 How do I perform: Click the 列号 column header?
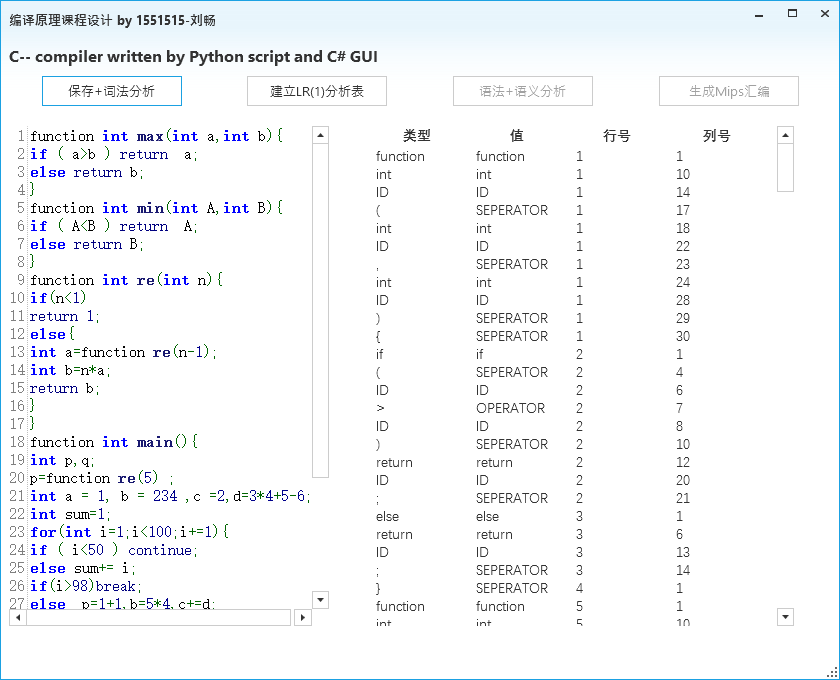click(717, 136)
